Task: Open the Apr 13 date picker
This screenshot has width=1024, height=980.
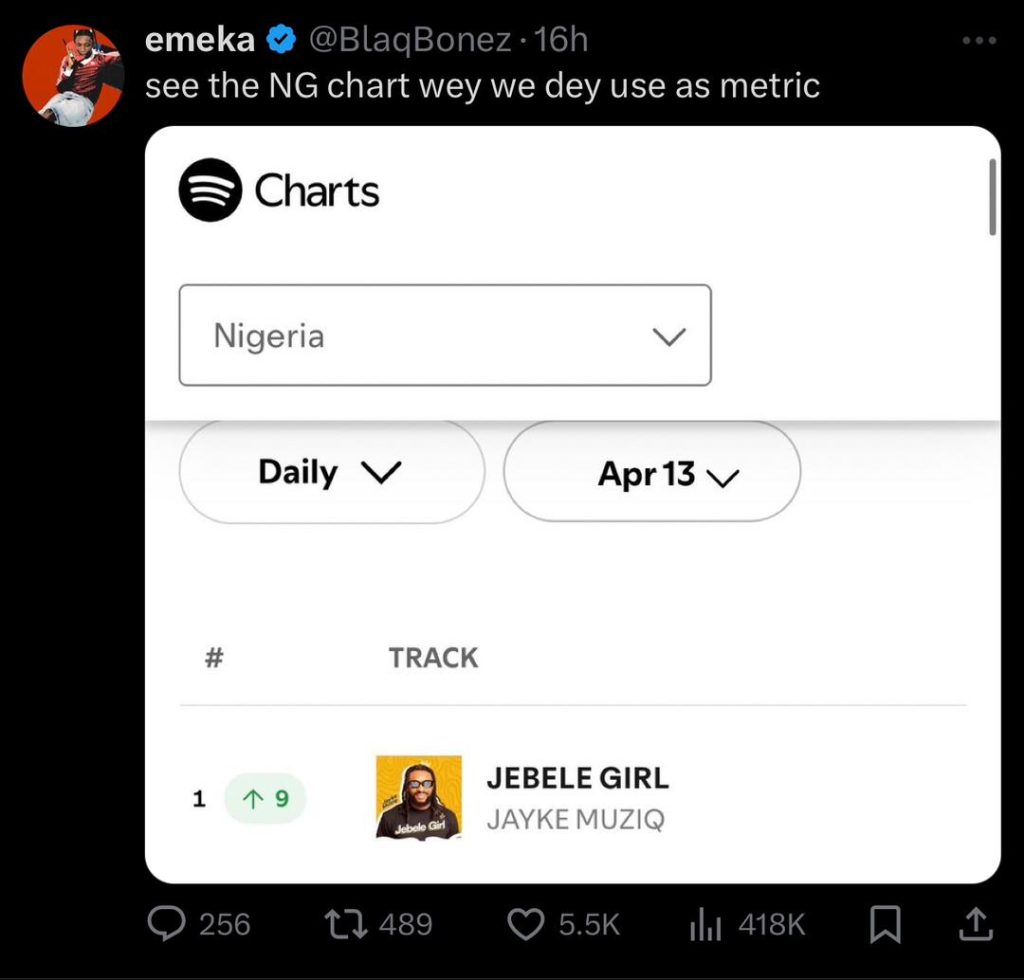Action: (x=652, y=471)
